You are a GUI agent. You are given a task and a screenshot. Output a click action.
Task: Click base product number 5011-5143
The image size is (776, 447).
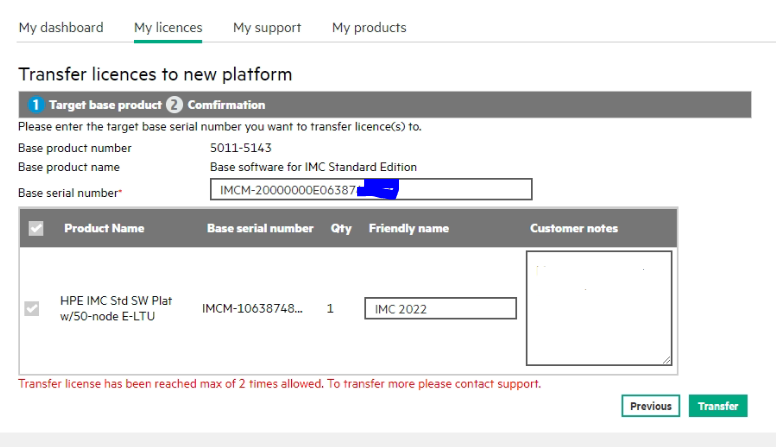click(x=241, y=148)
